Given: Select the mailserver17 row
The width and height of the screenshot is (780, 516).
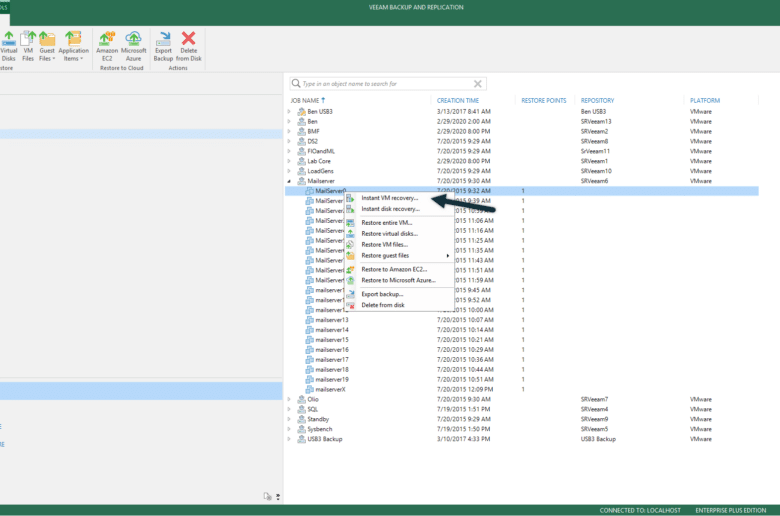Looking at the screenshot, I should coord(521,360).
